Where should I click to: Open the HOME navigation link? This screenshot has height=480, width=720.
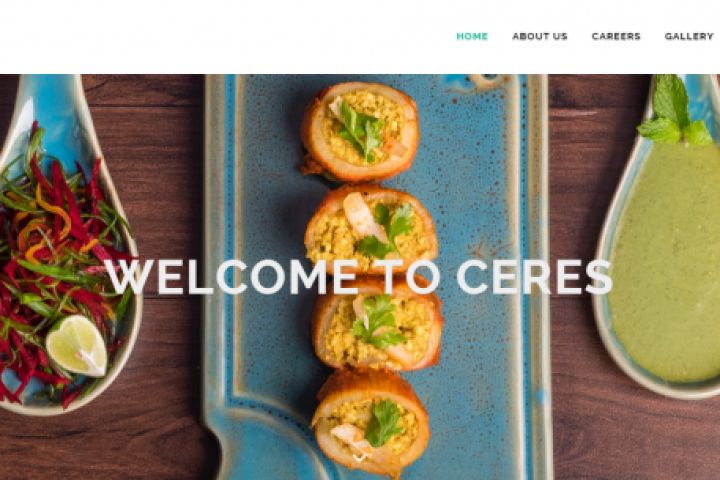472,36
